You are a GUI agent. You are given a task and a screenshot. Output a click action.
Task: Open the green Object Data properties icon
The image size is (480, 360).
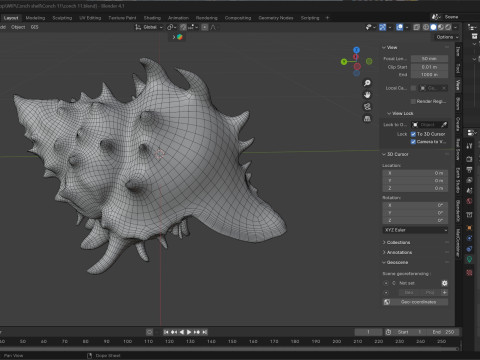(469, 259)
